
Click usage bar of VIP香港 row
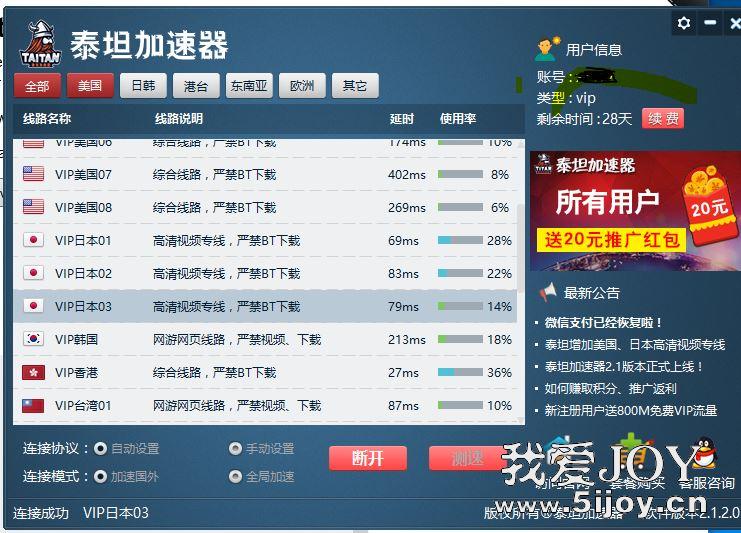(460, 372)
